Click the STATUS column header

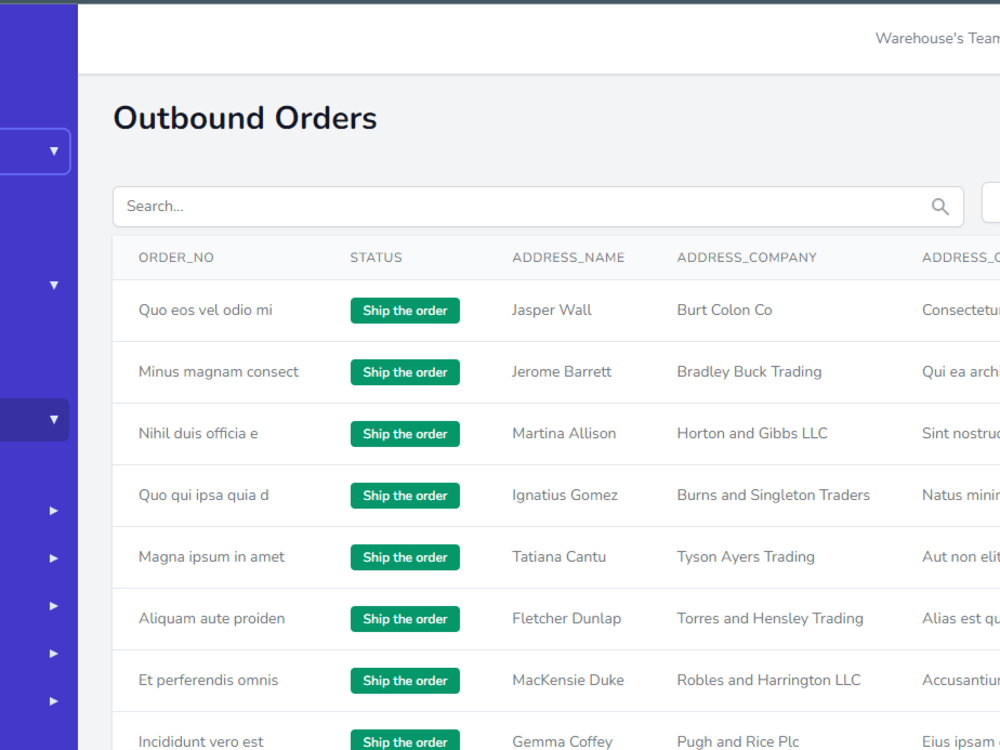(x=376, y=257)
